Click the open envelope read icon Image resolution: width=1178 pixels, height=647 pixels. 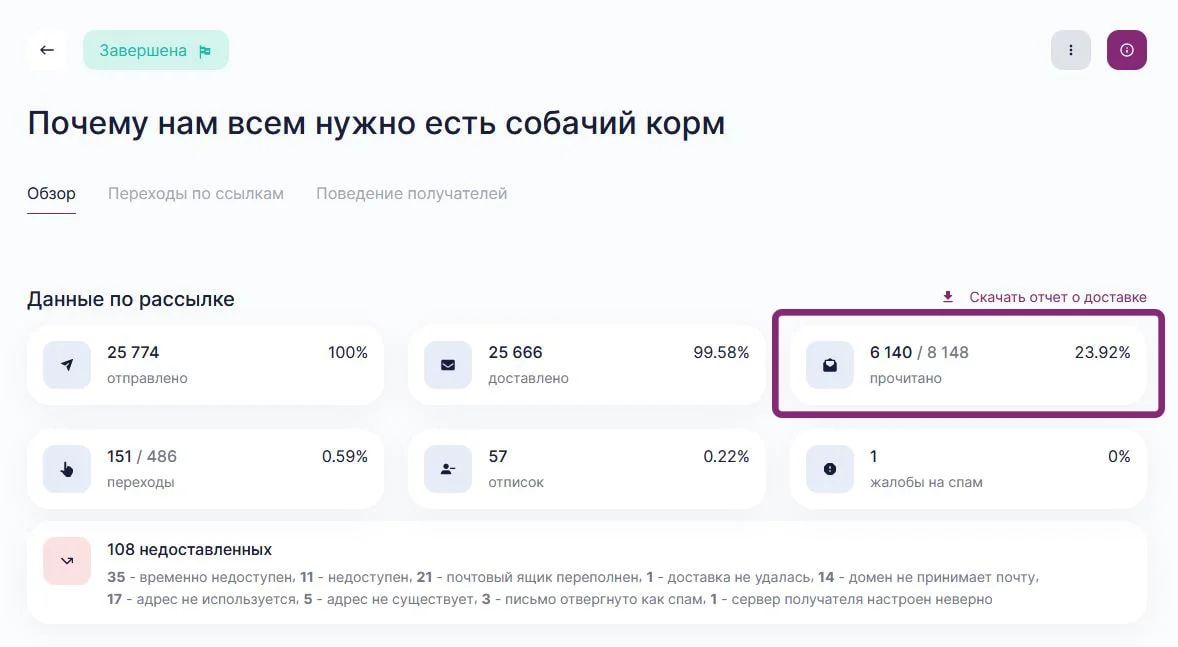tap(830, 365)
